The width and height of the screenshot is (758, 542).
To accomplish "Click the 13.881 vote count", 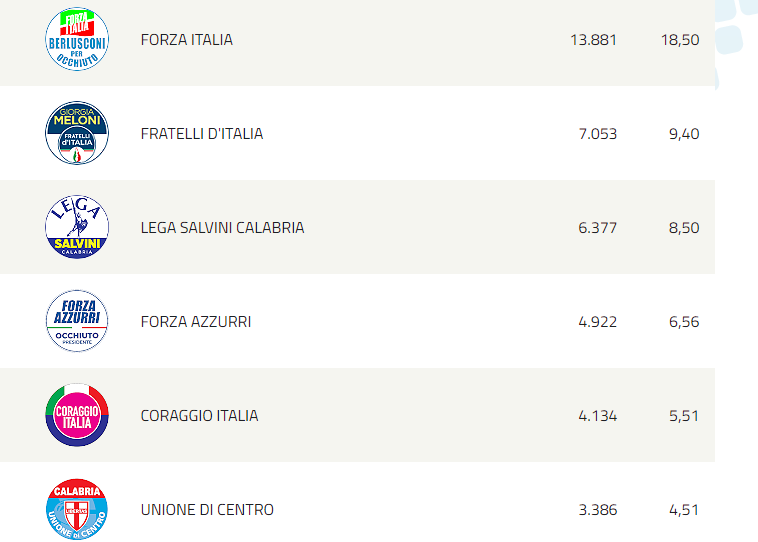I will (x=593, y=40).
